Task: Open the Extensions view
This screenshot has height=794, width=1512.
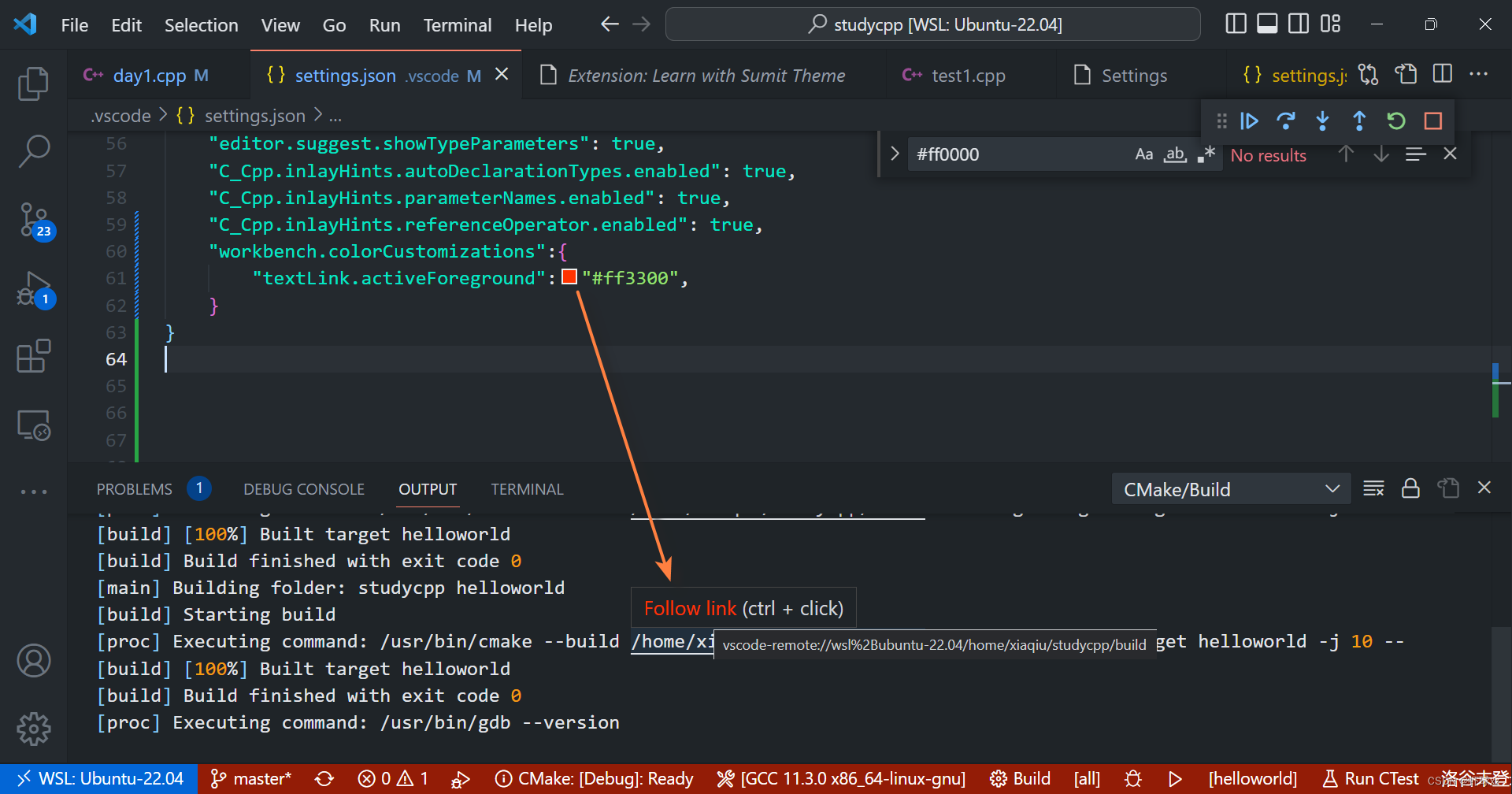Action: pos(33,356)
